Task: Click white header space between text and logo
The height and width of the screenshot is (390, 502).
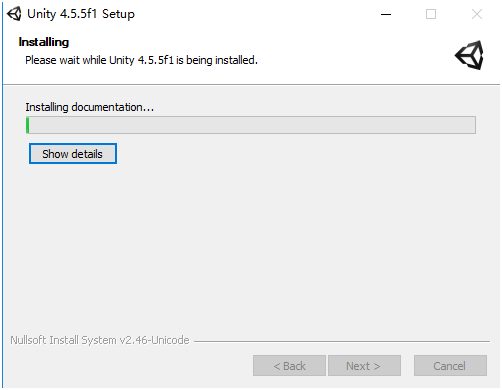Action: coord(353,55)
